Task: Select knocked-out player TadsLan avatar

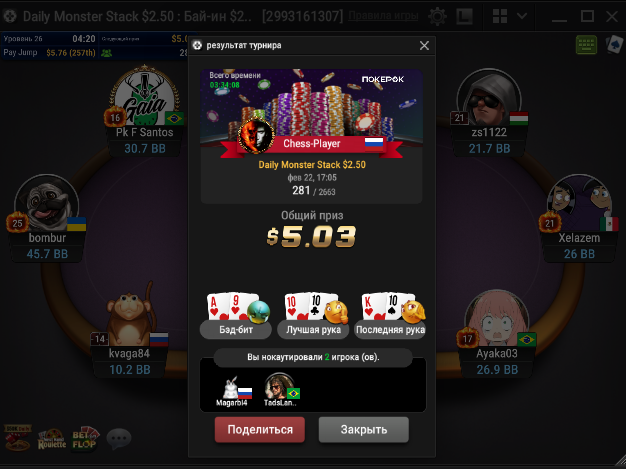Action: (278, 386)
